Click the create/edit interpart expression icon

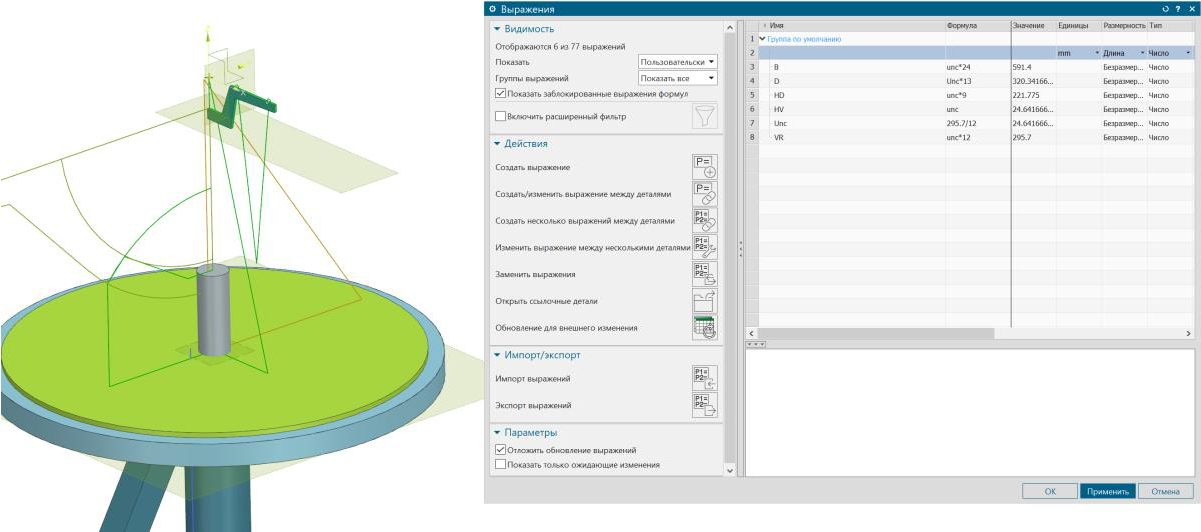tap(705, 194)
